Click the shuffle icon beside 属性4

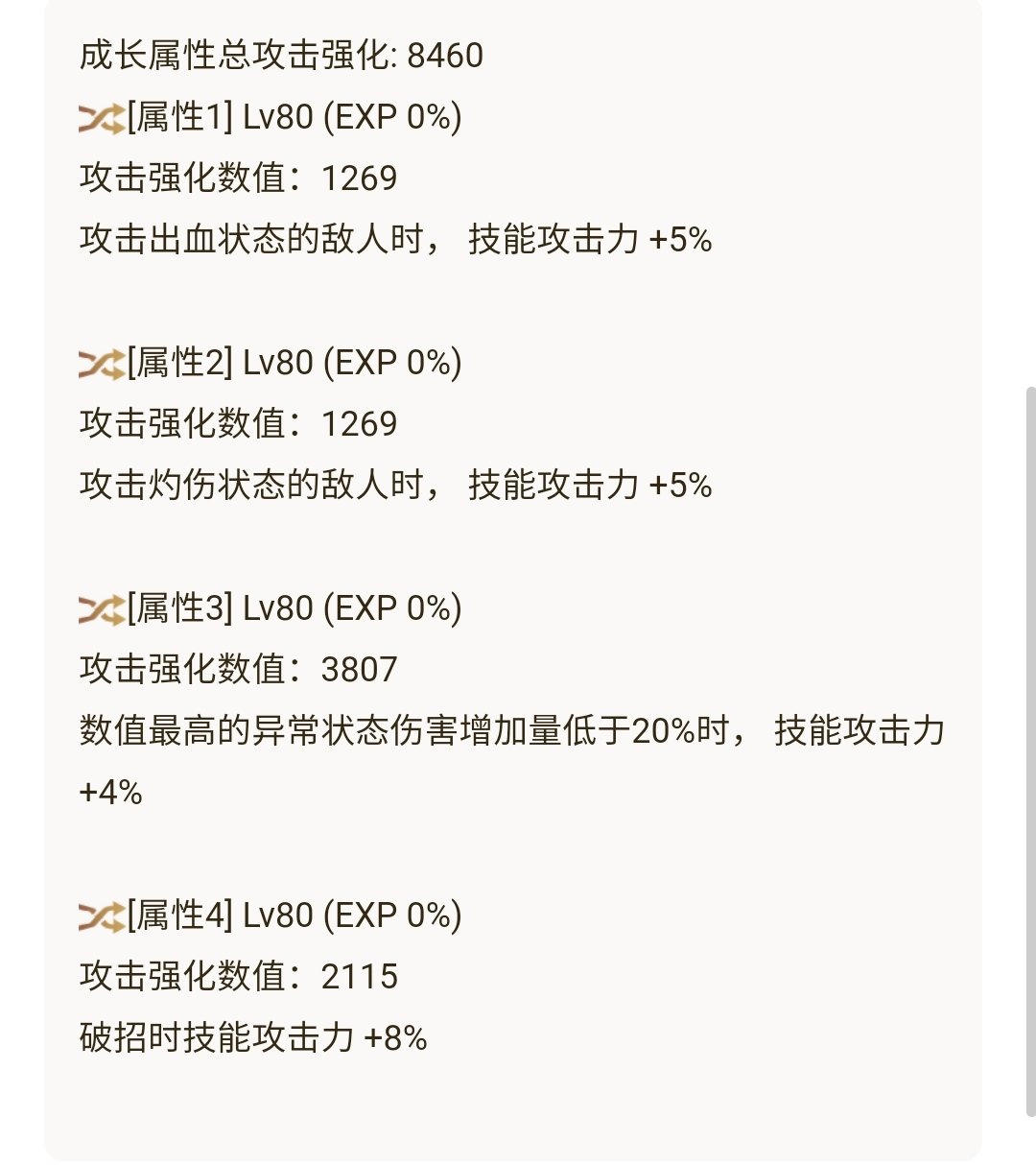tap(102, 917)
